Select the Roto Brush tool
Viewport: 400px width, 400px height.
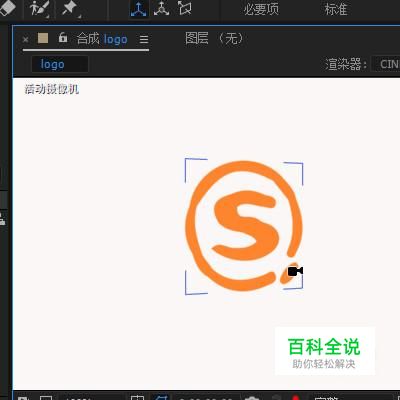pos(39,8)
